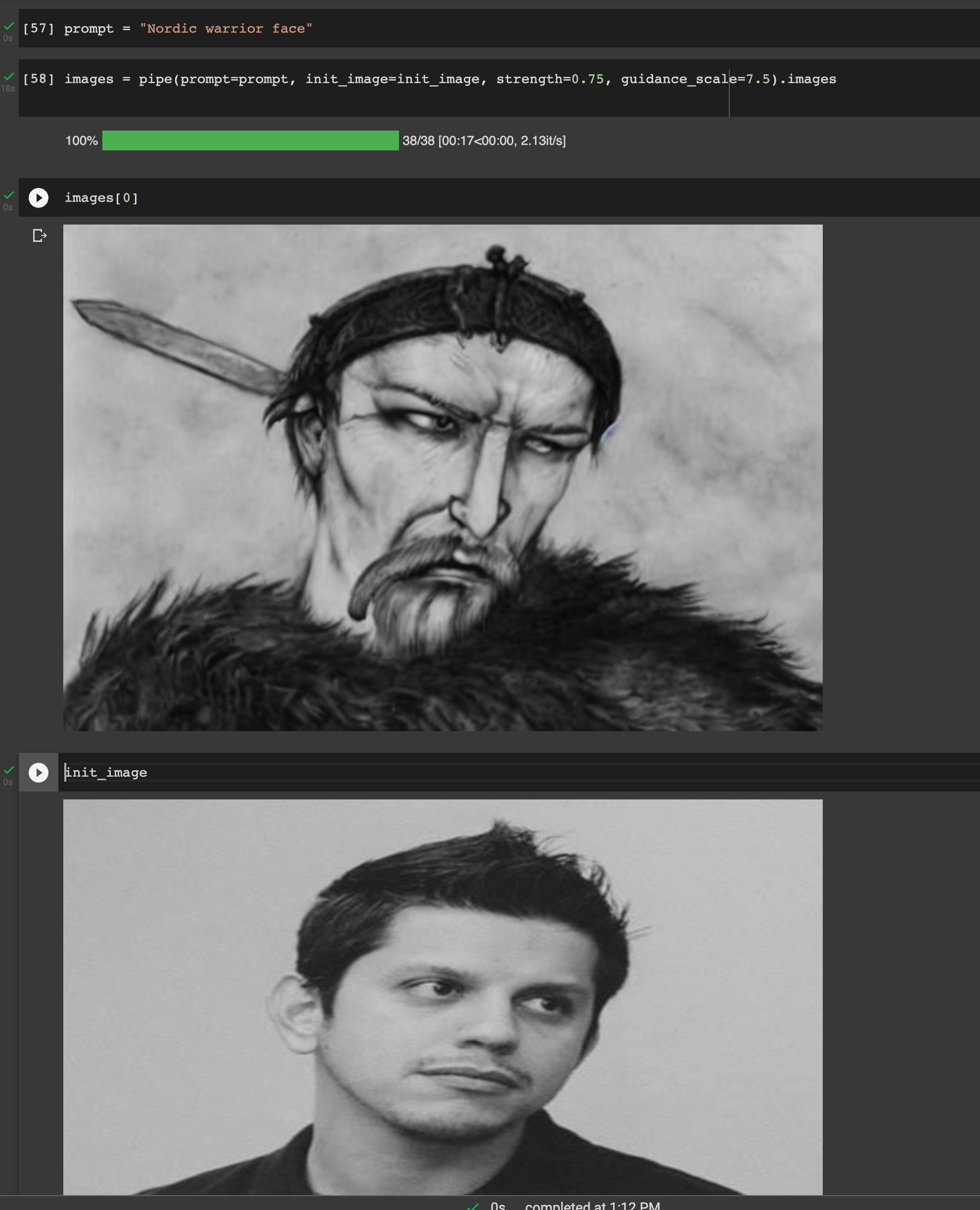Click the output actions icon beside warrior image

39,235
